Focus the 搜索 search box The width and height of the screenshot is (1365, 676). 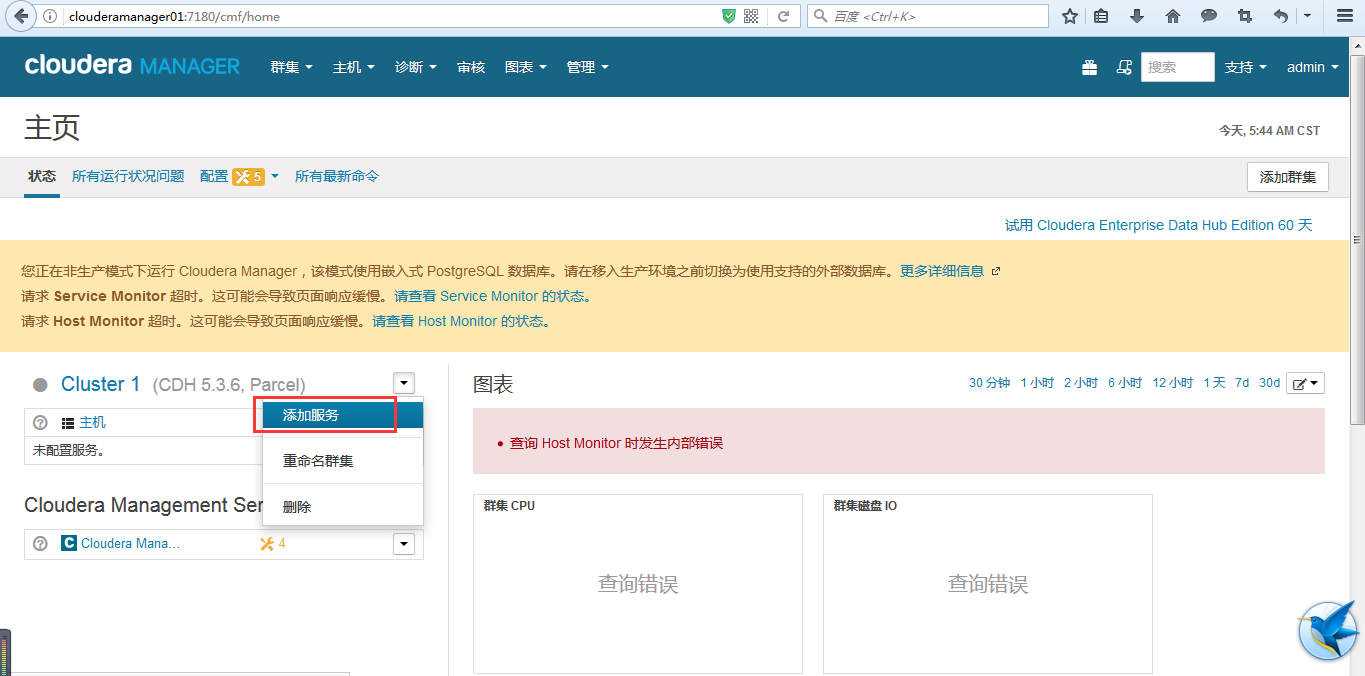click(x=1177, y=67)
